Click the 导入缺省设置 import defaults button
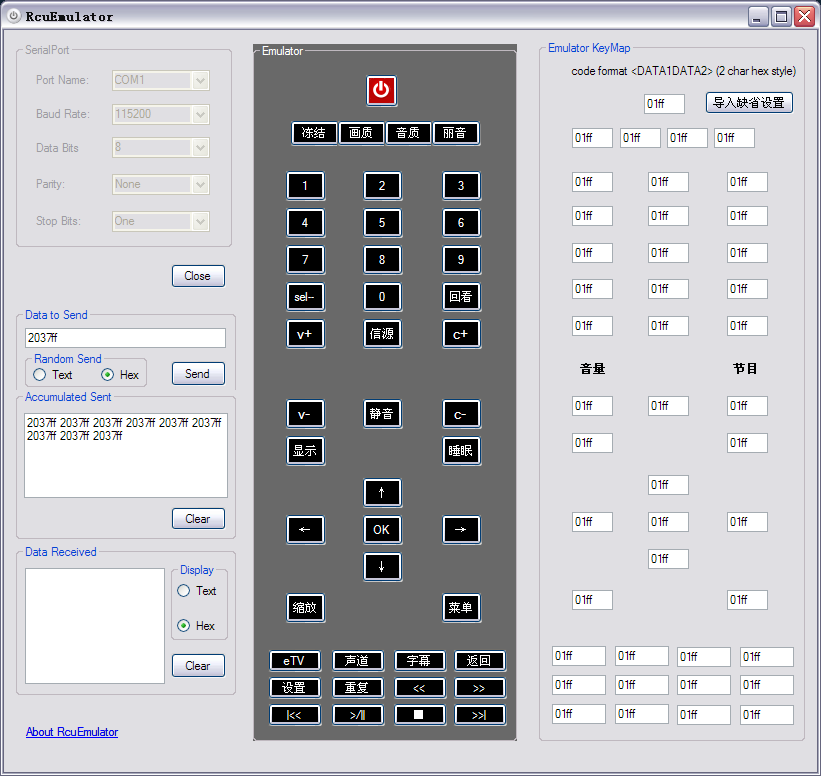 [x=749, y=103]
